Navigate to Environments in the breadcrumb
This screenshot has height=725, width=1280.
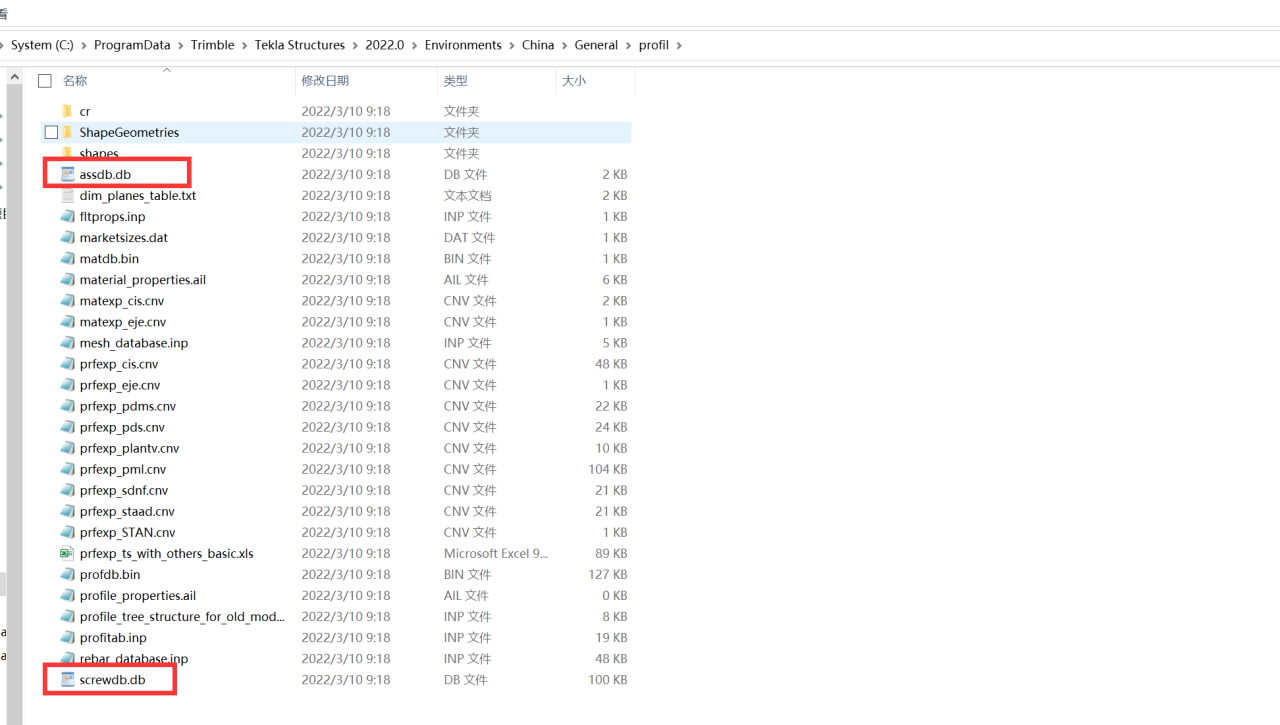(x=463, y=45)
